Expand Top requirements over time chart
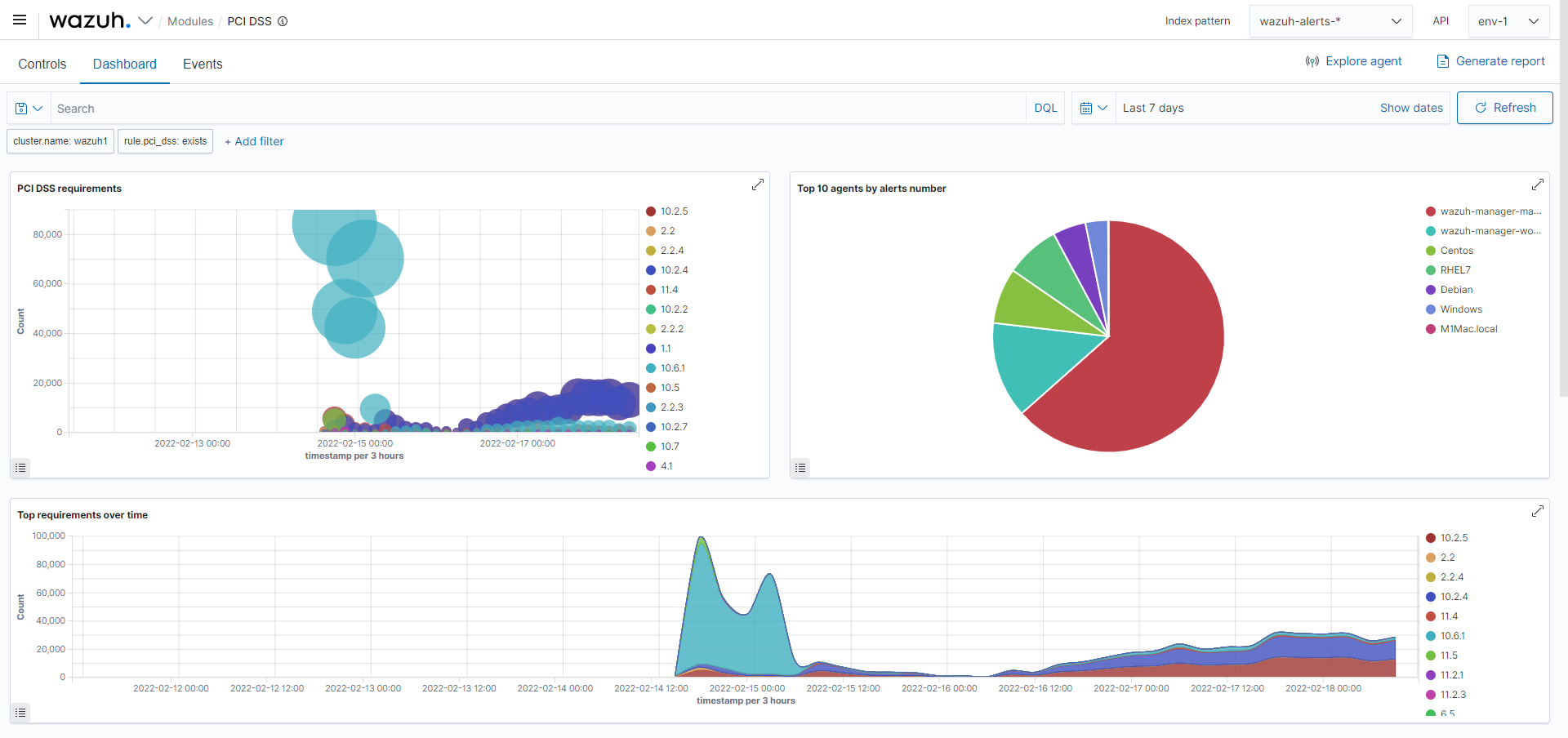This screenshot has width=1568, height=738. pos(1537,512)
